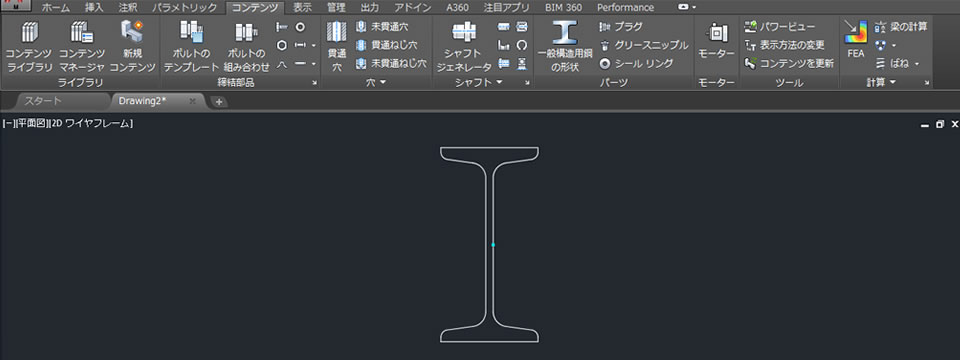Click the ばね (spring) calculation tool
The width and height of the screenshot is (960, 360).
point(891,63)
